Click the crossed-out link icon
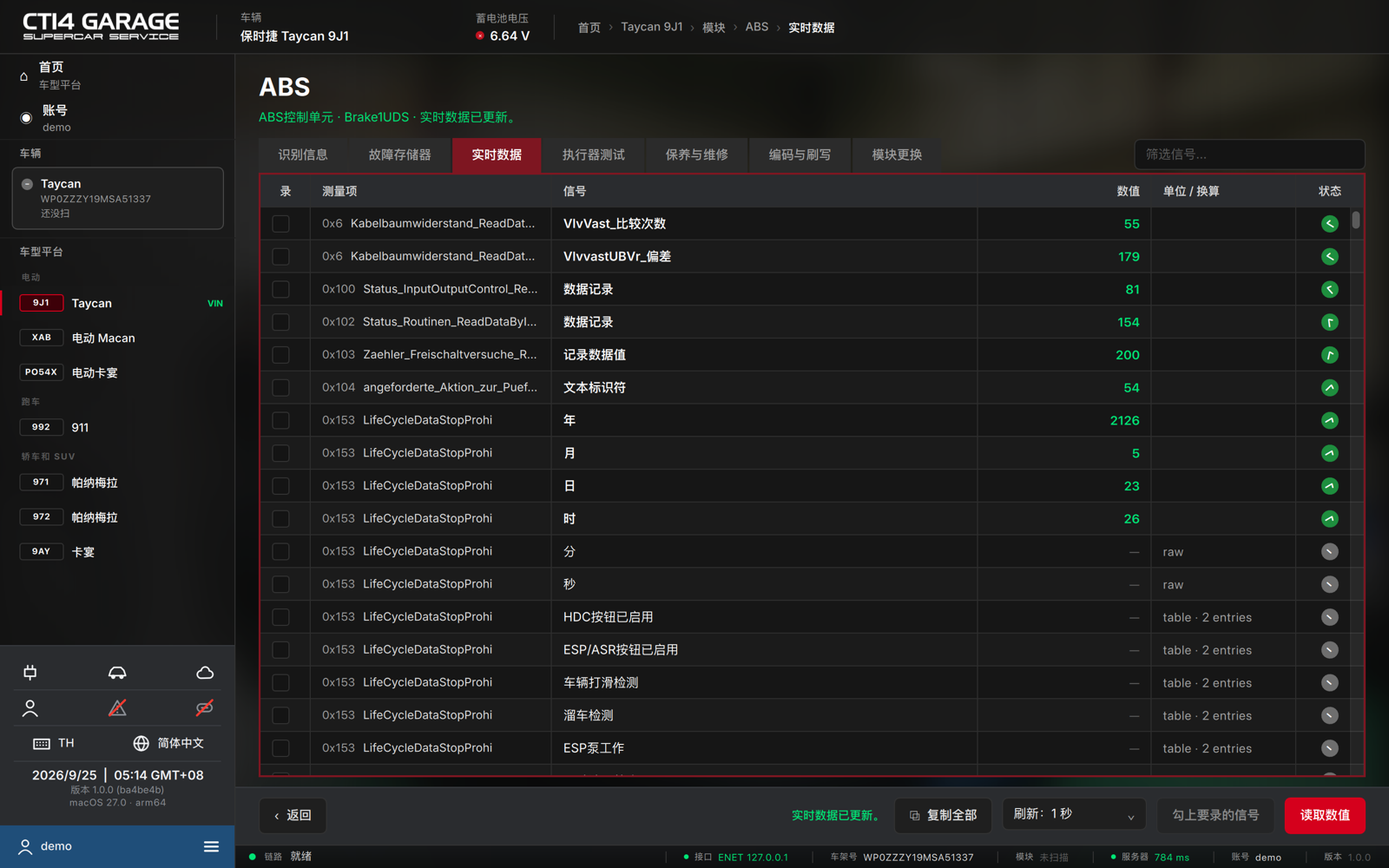The height and width of the screenshot is (868, 1389). (205, 708)
